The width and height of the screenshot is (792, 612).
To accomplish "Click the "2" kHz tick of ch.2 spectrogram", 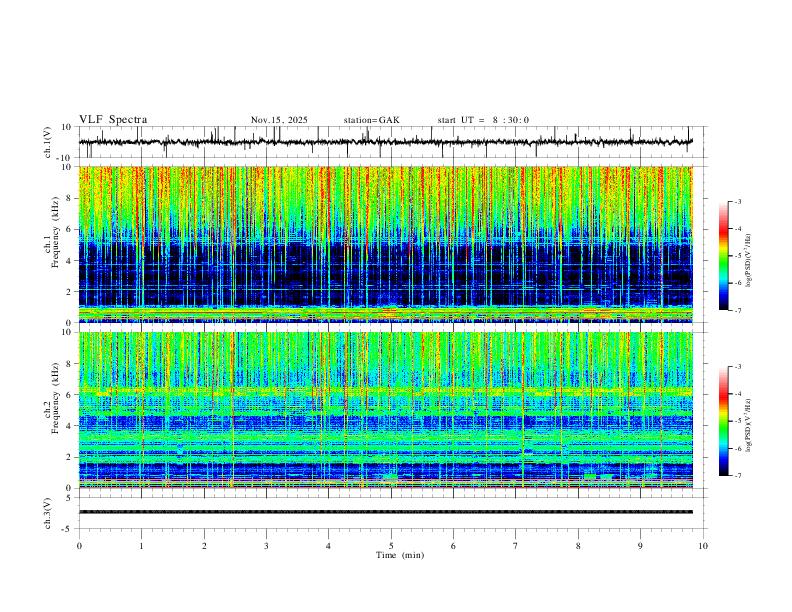I will click(x=70, y=457).
